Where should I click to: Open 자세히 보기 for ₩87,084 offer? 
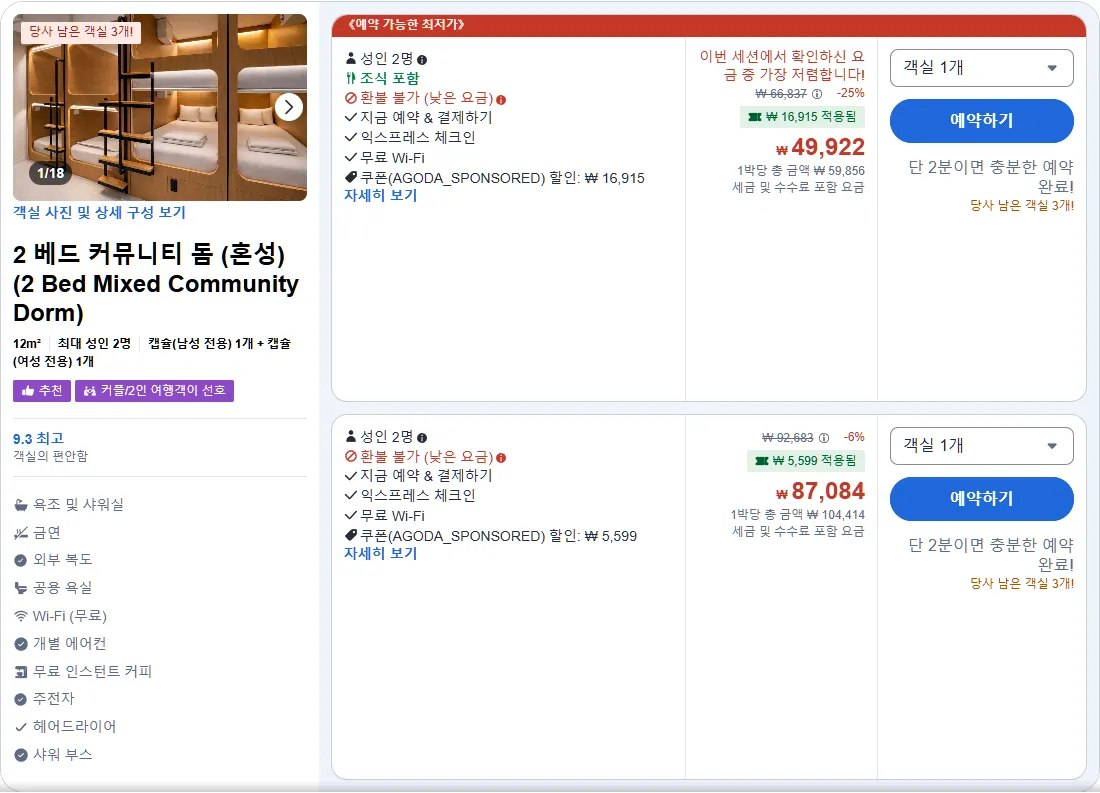[380, 554]
